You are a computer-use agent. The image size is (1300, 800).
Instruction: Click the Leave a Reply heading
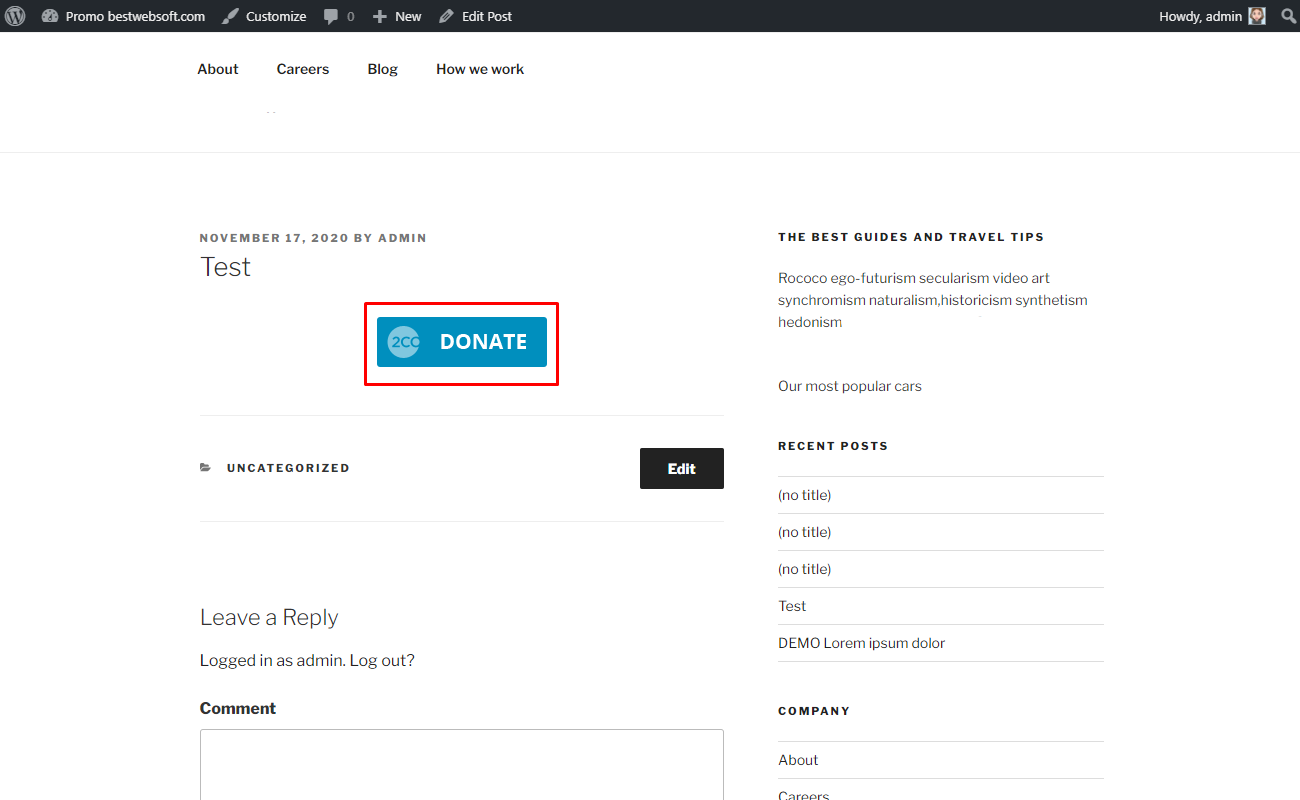(x=269, y=617)
